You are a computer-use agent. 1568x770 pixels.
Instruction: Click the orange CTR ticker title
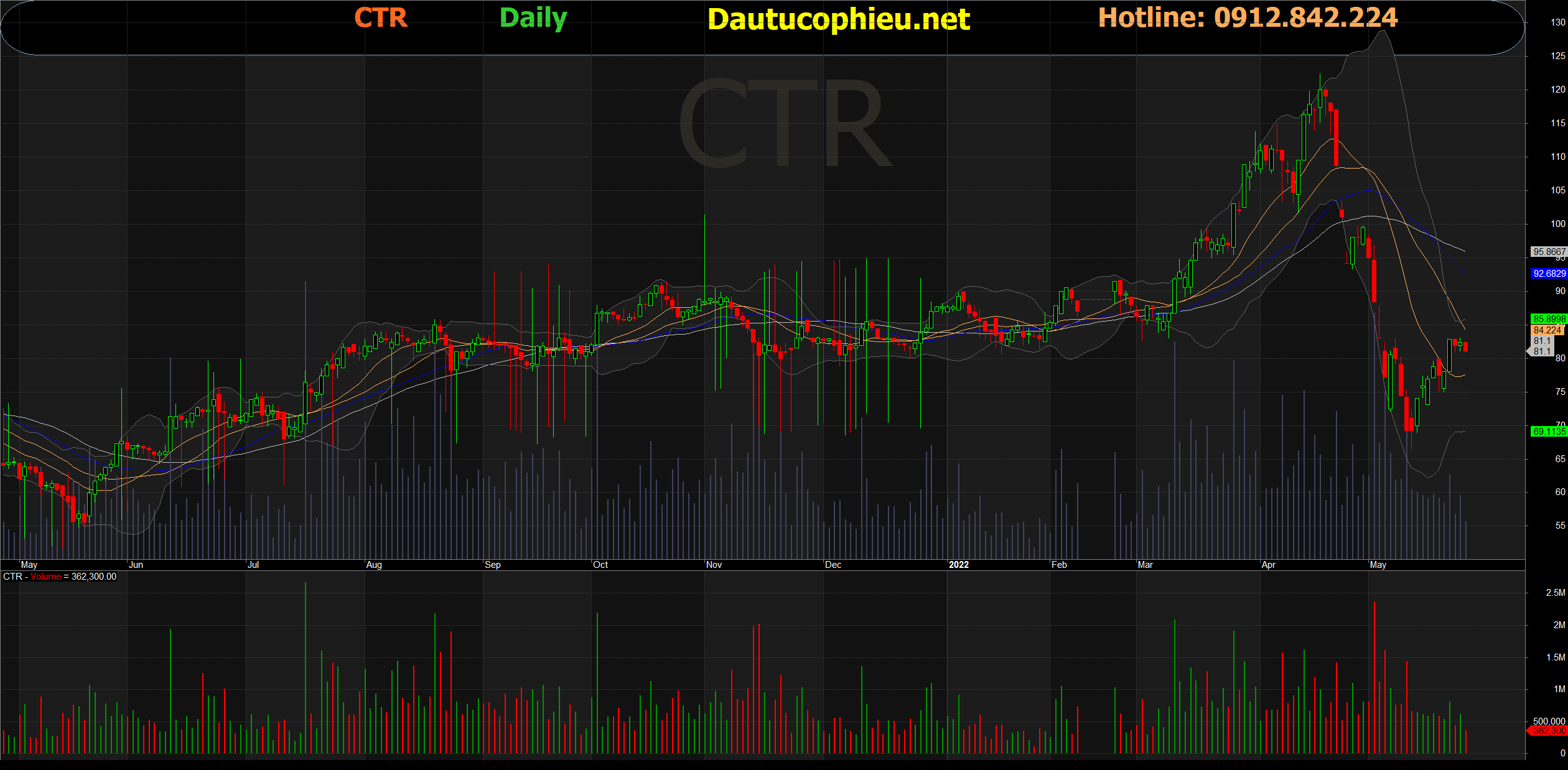[x=381, y=17]
